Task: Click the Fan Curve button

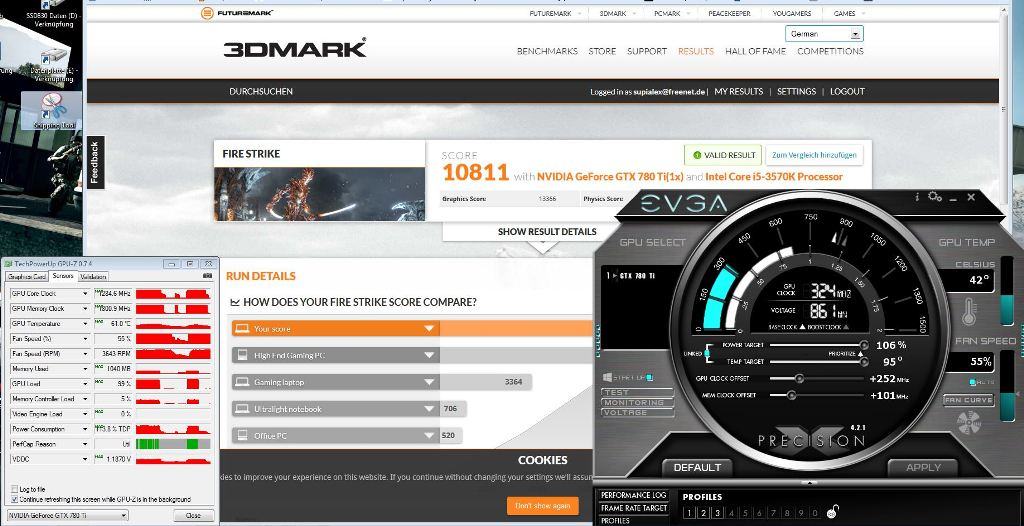Action: click(x=969, y=400)
